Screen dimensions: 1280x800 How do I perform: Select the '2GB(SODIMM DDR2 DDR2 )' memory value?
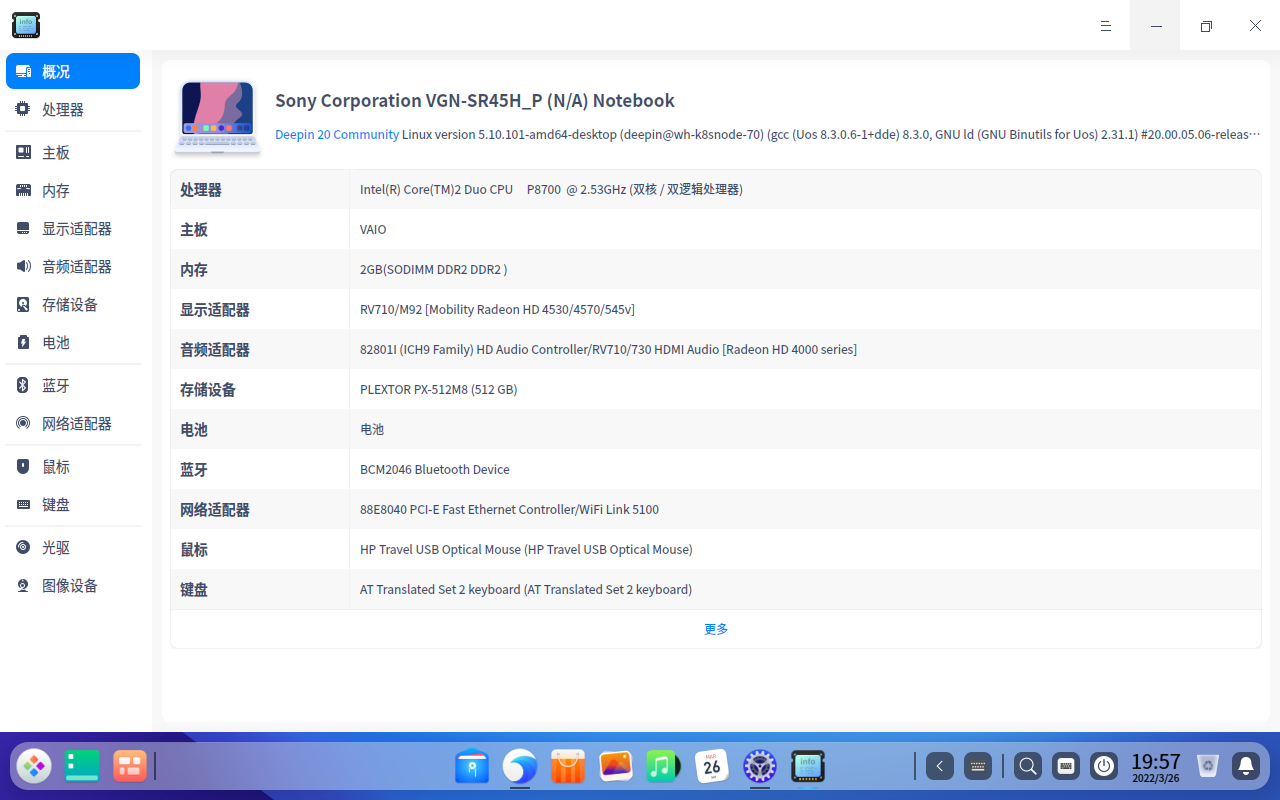click(x=434, y=269)
